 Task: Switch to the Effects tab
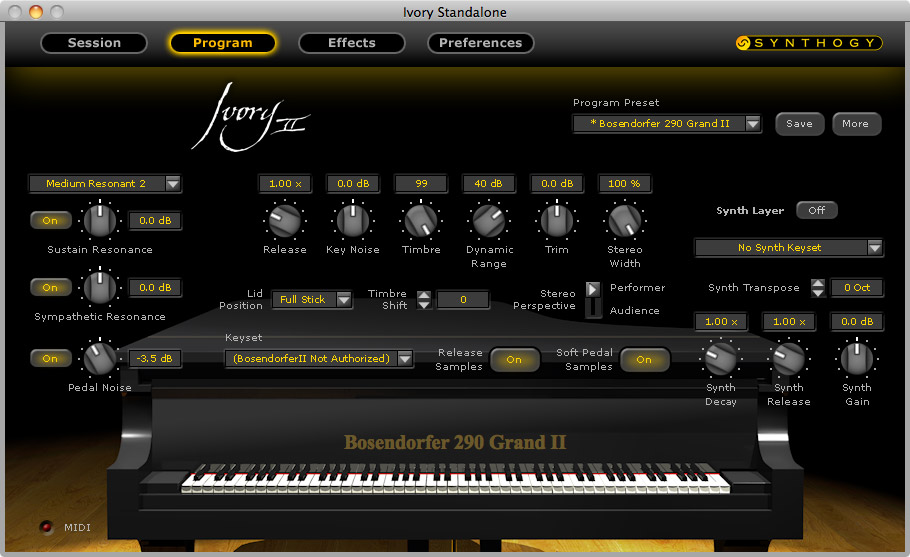(x=352, y=43)
